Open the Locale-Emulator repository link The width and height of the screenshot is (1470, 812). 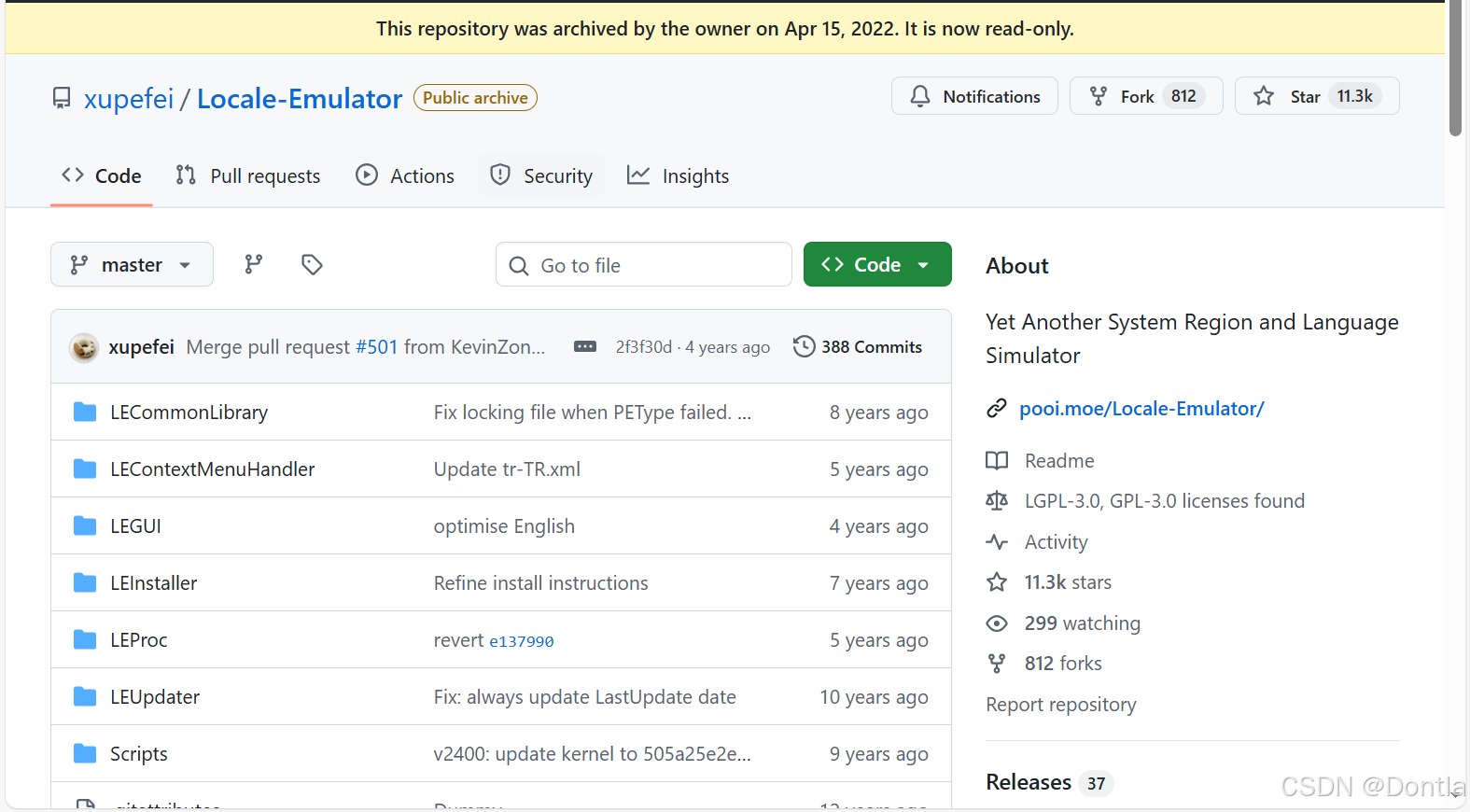[300, 98]
